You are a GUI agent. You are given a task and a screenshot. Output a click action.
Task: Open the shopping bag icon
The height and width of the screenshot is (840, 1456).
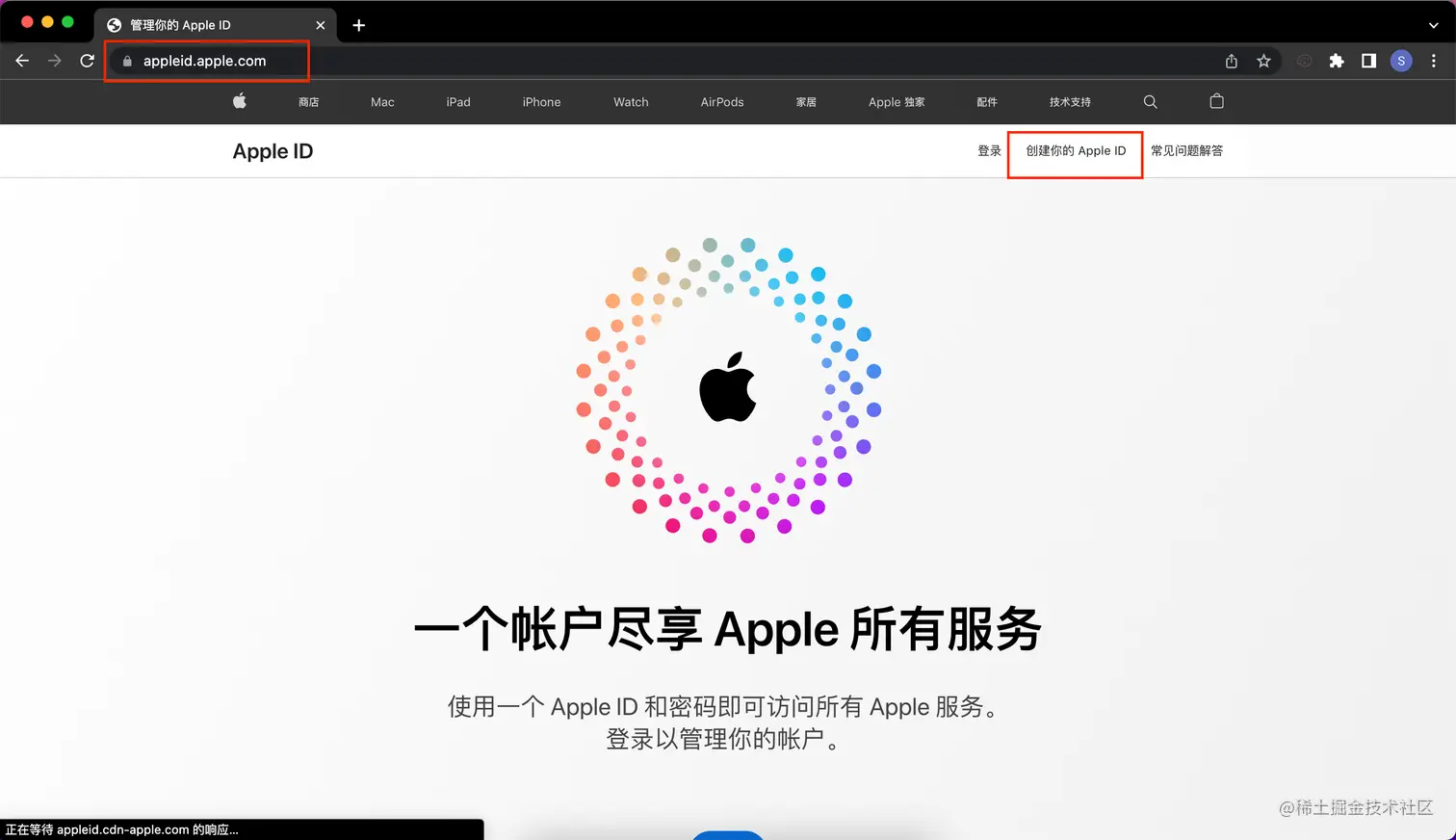1216,101
